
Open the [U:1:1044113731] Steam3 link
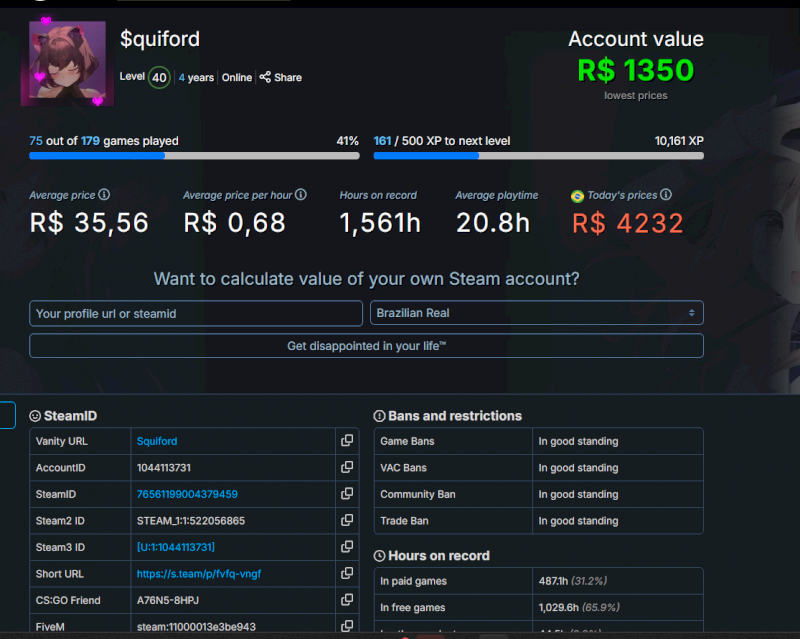click(176, 547)
